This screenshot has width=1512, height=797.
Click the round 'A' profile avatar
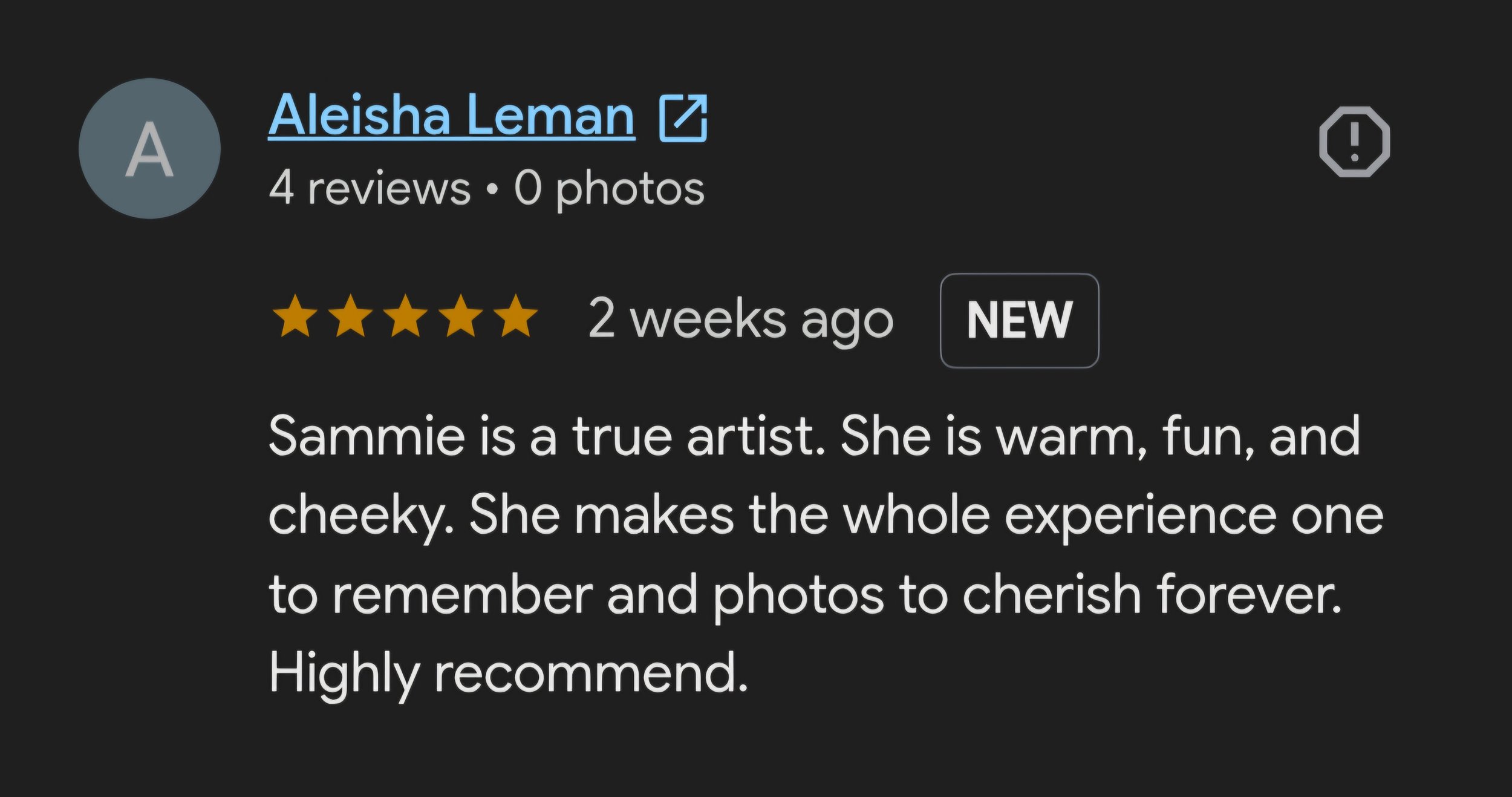pyautogui.click(x=149, y=148)
